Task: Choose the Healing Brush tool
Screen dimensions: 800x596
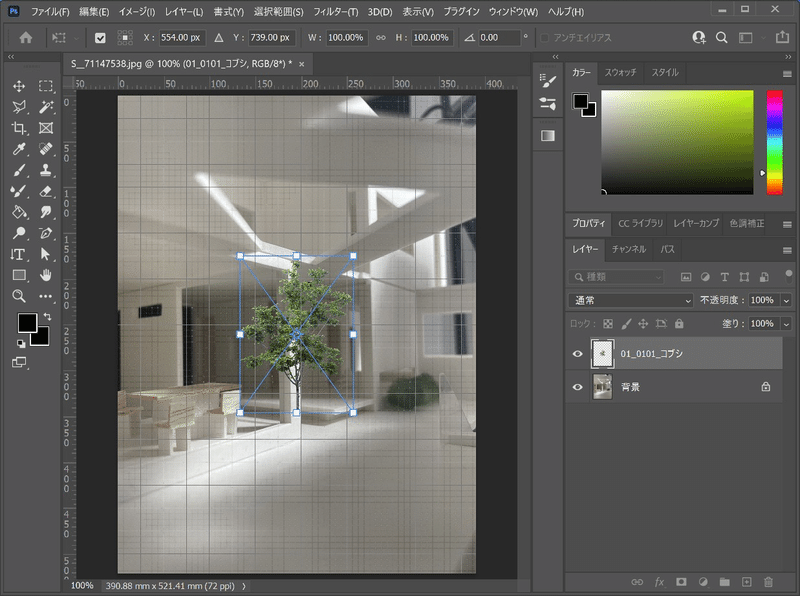Action: pos(46,149)
